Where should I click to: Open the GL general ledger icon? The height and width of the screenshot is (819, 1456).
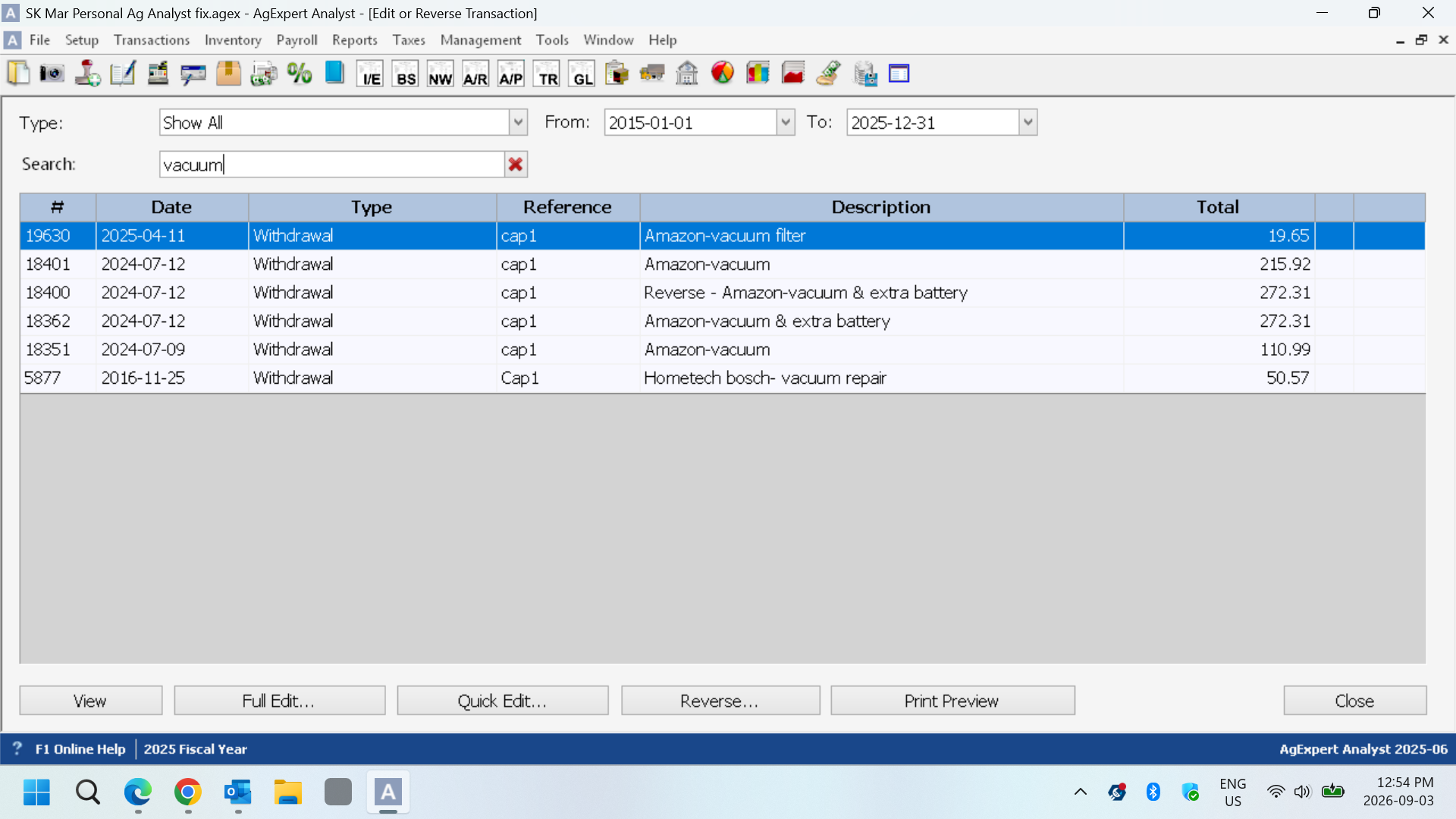(x=582, y=74)
